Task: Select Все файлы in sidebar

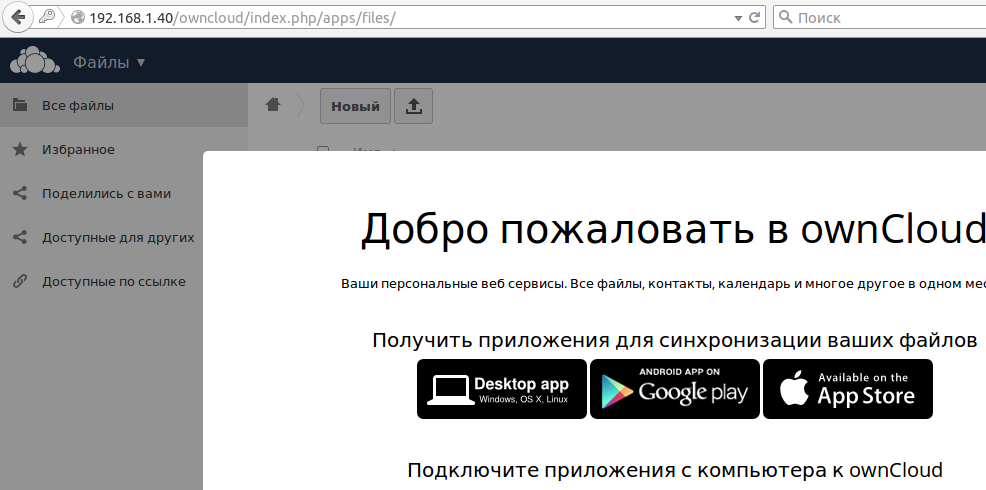Action: point(124,105)
